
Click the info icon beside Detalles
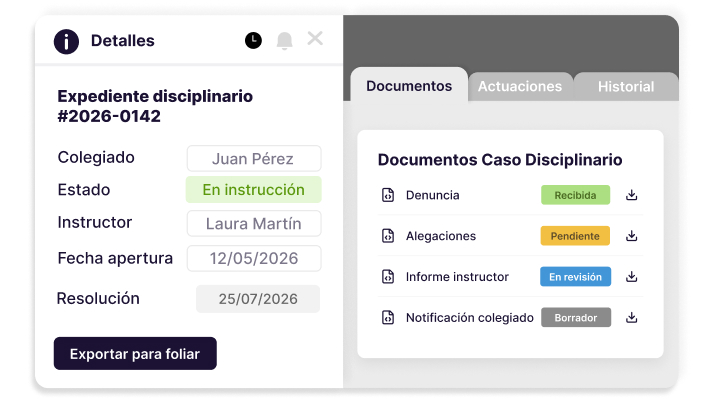click(x=66, y=41)
